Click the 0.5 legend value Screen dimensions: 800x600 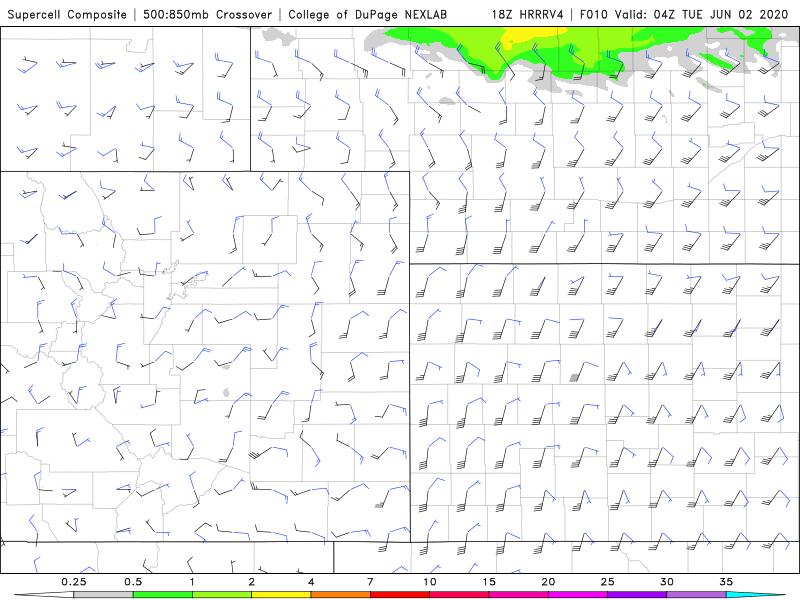[133, 582]
